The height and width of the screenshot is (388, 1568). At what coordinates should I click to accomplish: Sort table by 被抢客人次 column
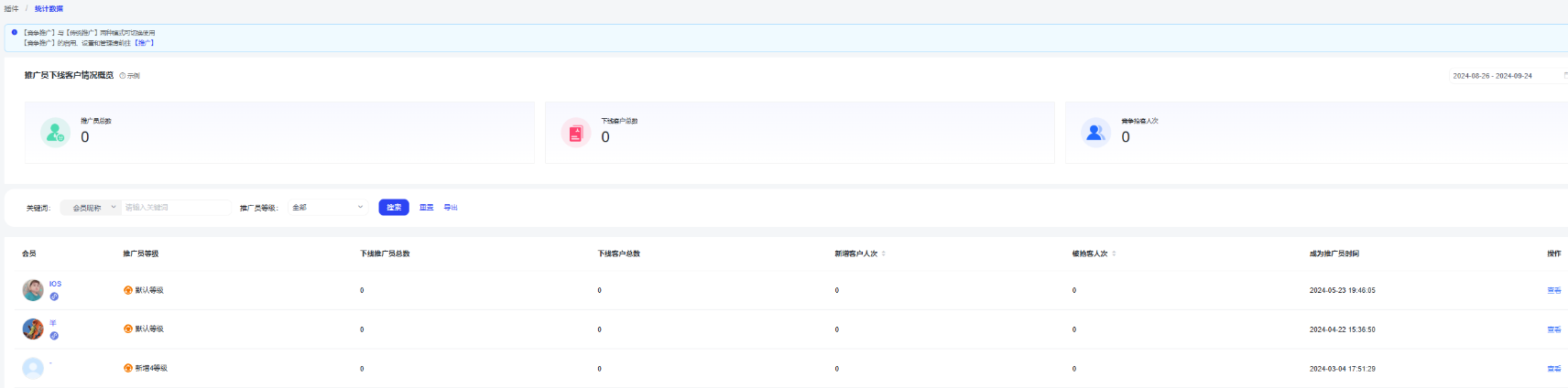(x=1114, y=253)
